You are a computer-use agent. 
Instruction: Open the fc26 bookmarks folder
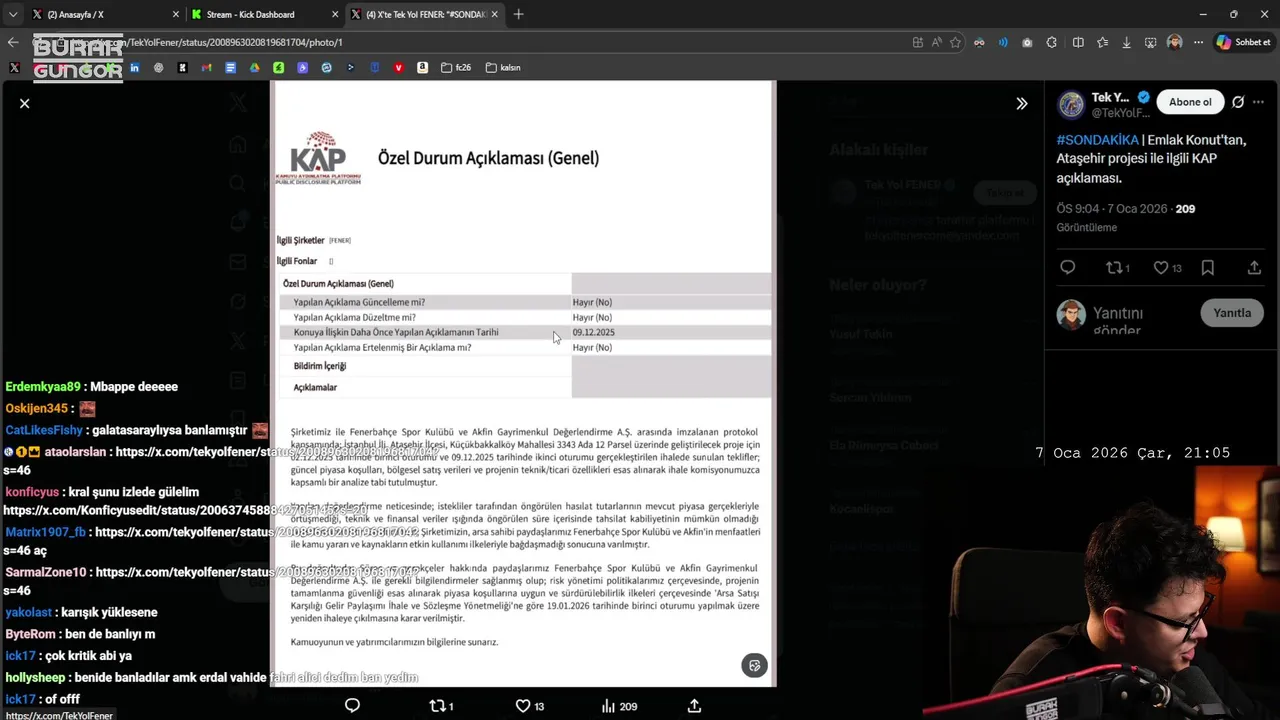(455, 68)
